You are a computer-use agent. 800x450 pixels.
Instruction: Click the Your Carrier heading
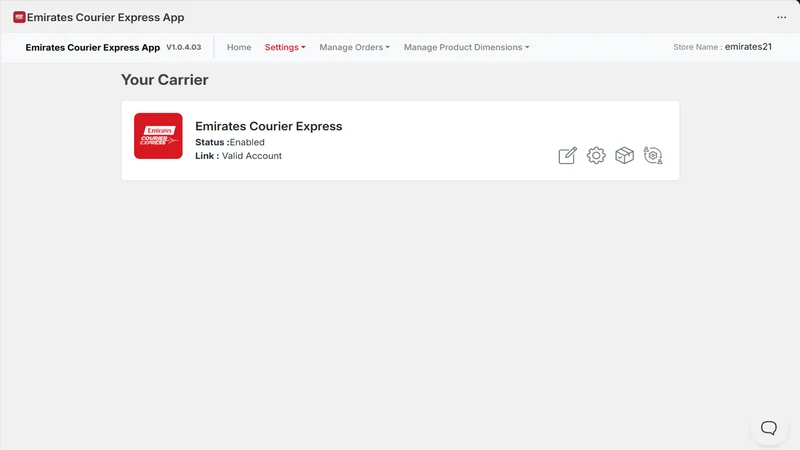tap(164, 80)
